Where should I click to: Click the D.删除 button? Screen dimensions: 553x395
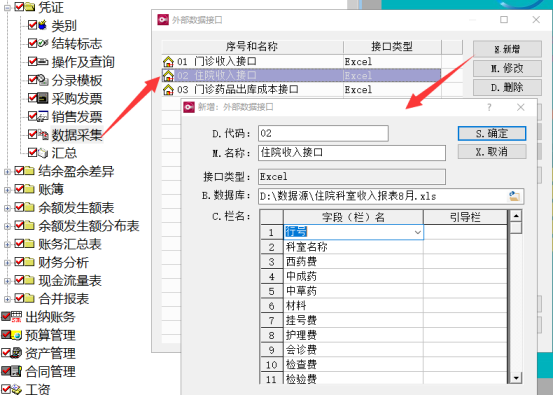[507, 87]
